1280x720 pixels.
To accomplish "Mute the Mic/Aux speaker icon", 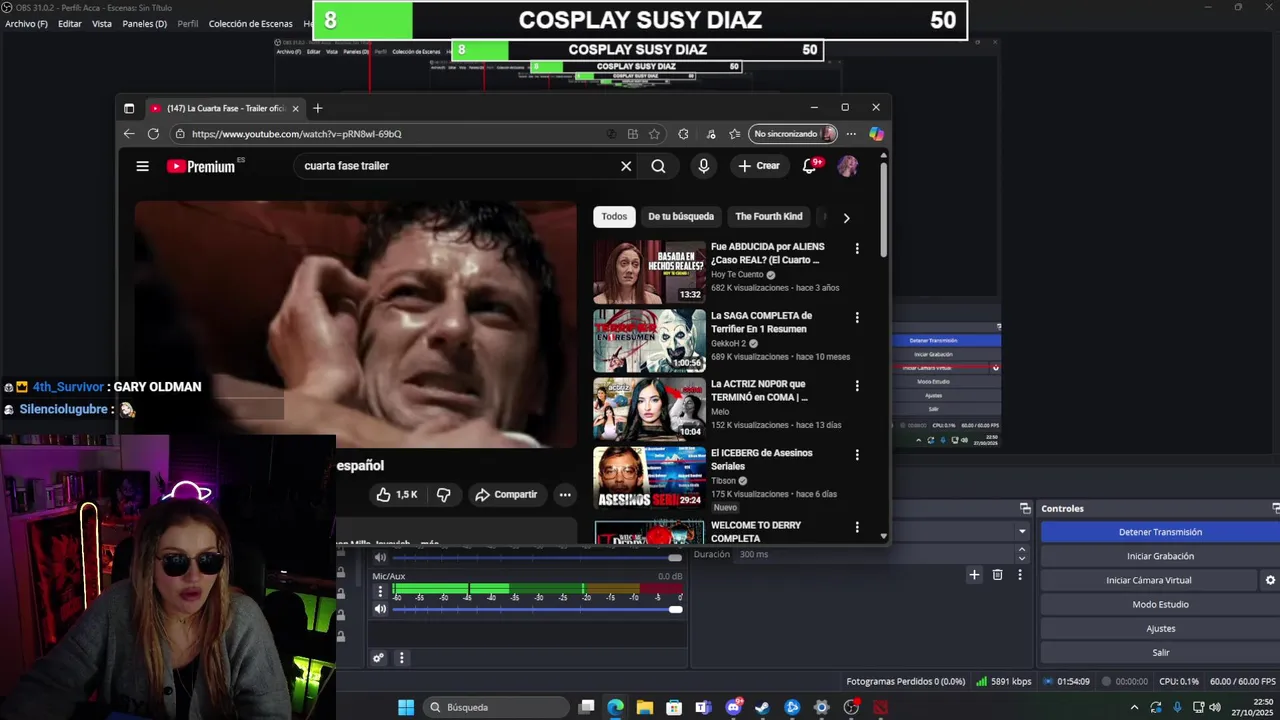I will pos(380,609).
